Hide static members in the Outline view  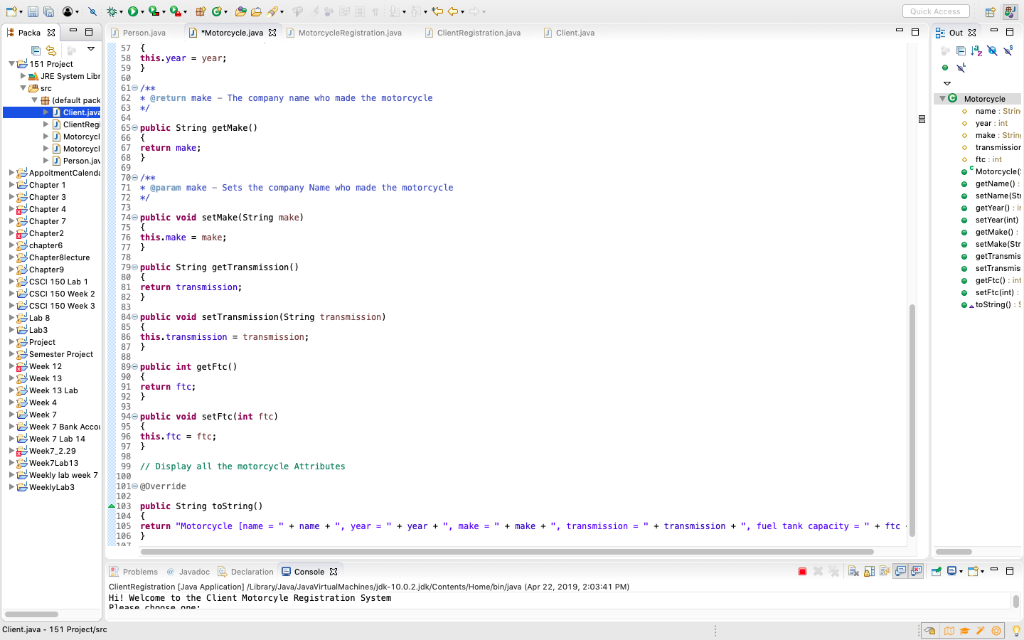1008,50
